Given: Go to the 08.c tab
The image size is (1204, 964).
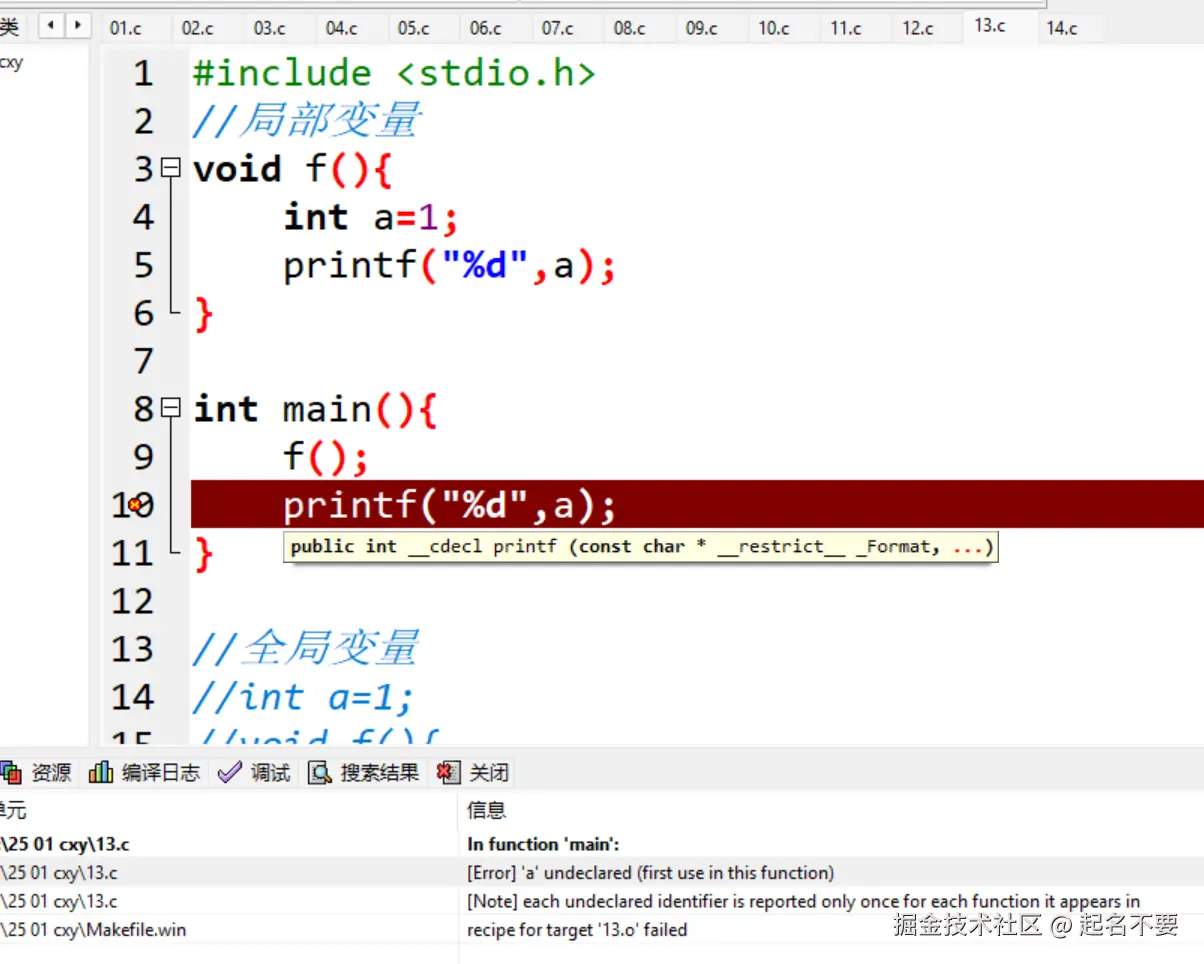Looking at the screenshot, I should tap(630, 28).
